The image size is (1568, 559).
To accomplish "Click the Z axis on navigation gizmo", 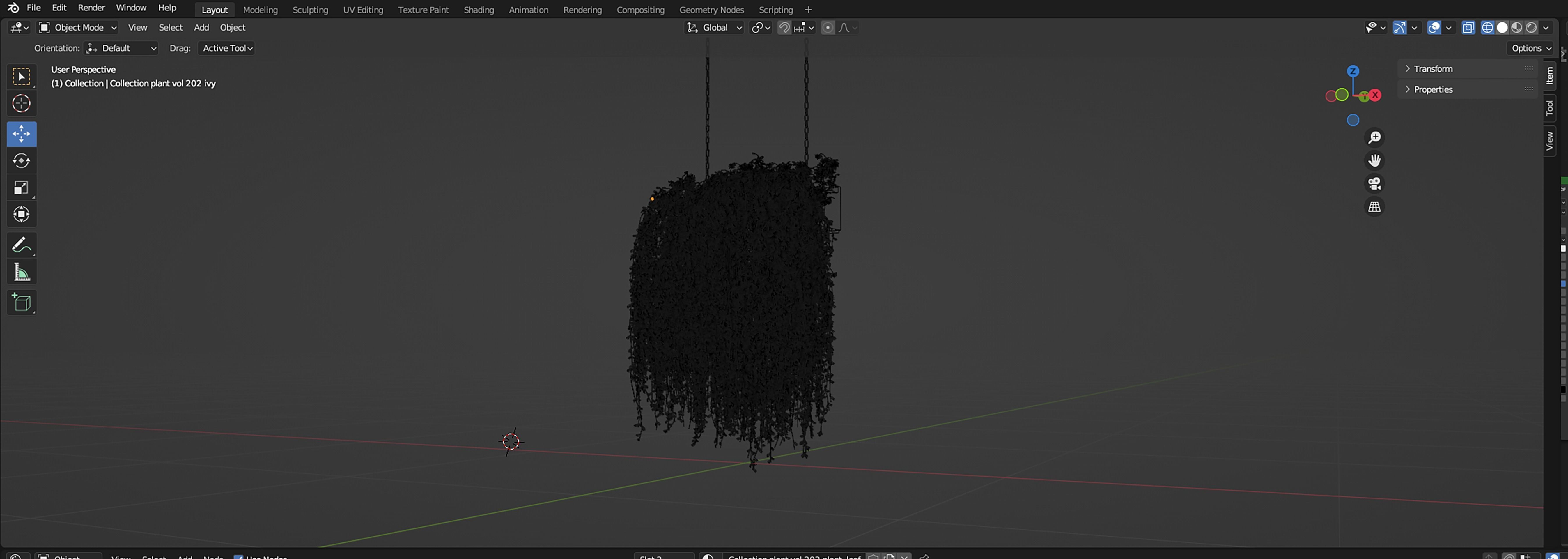I will [x=1353, y=71].
